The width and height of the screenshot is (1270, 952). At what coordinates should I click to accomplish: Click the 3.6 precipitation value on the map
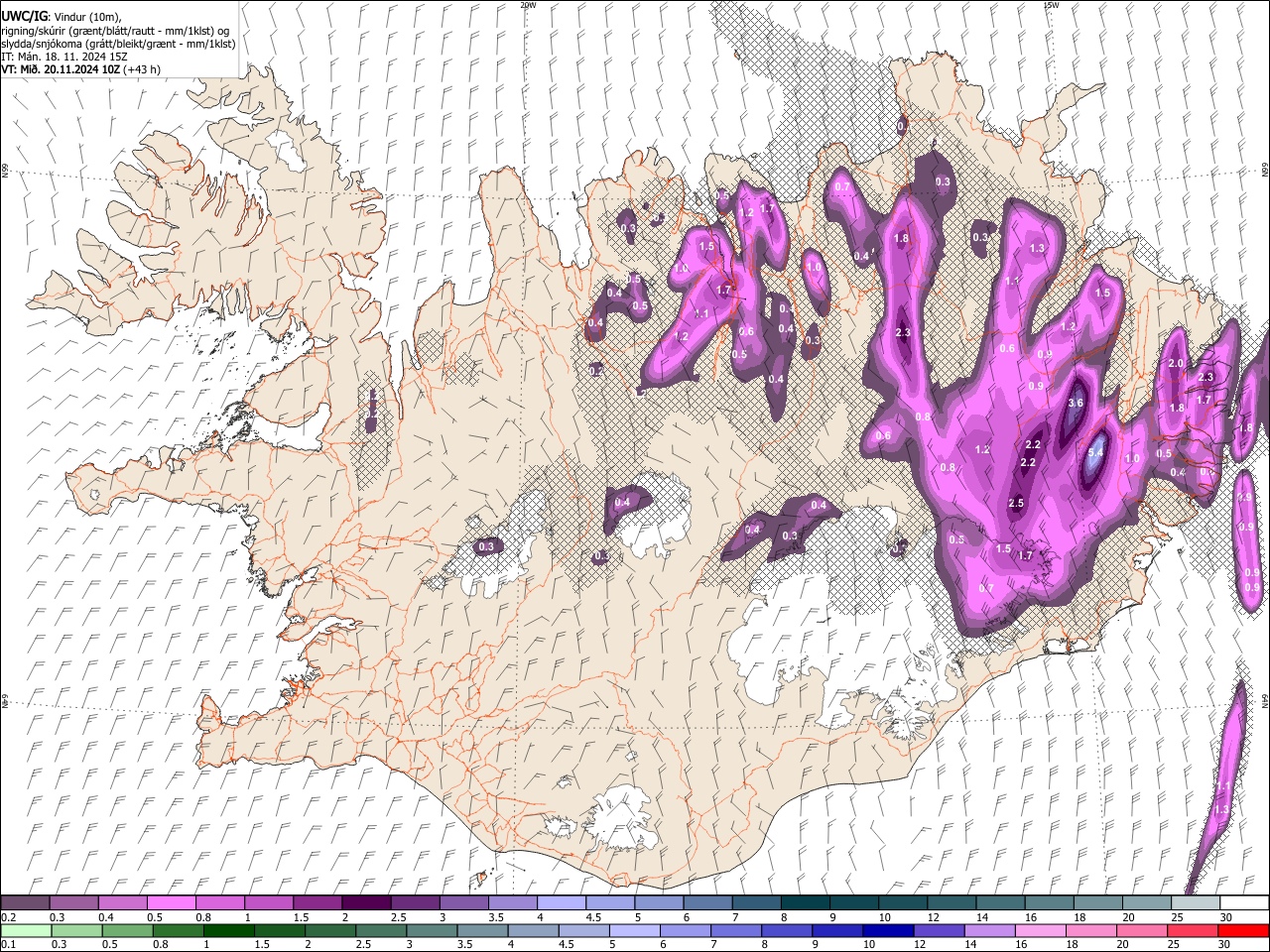click(1076, 403)
